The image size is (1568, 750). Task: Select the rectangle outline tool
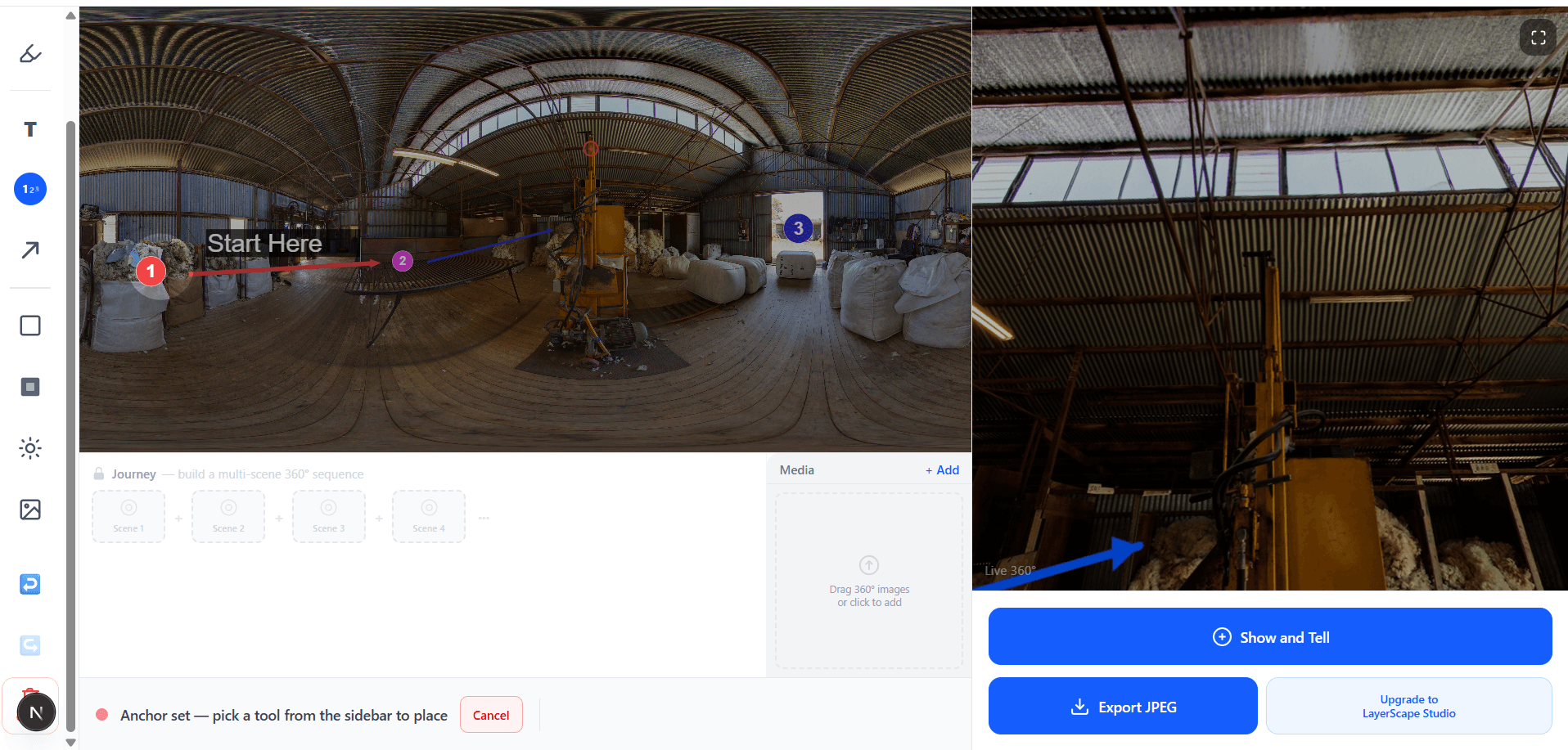(29, 325)
